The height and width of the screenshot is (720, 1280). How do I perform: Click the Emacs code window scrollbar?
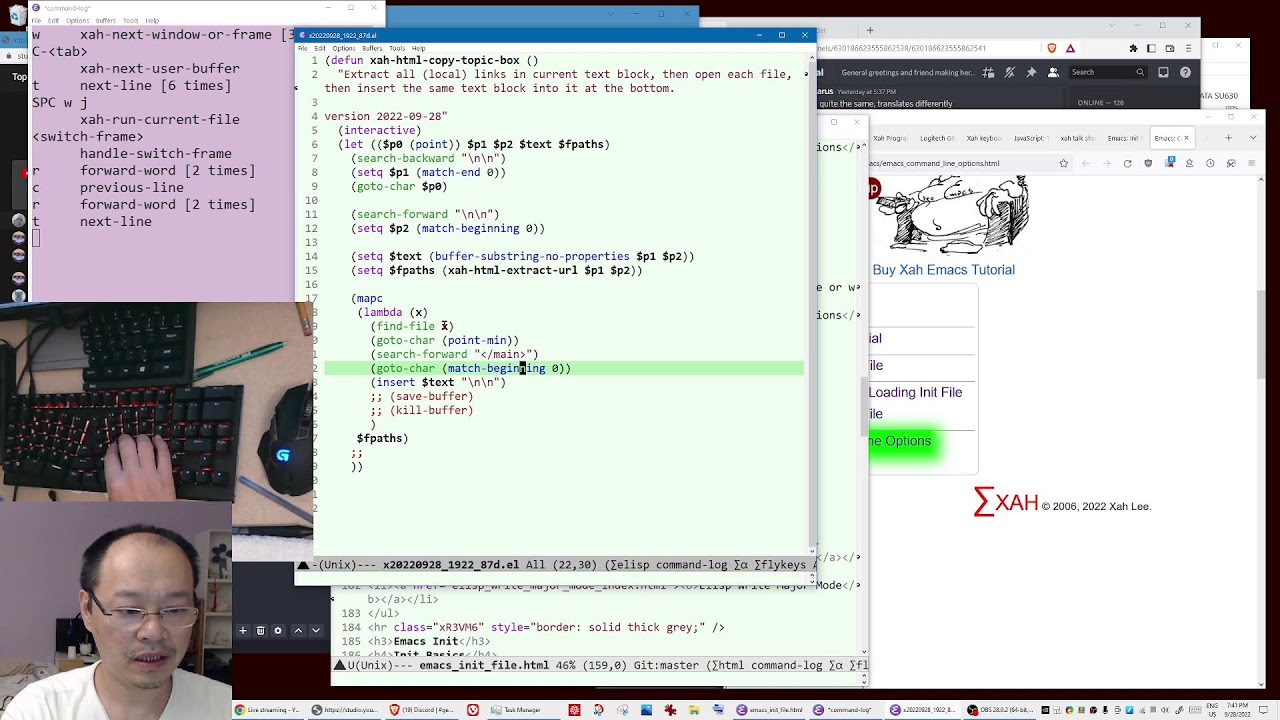pyautogui.click(x=811, y=300)
